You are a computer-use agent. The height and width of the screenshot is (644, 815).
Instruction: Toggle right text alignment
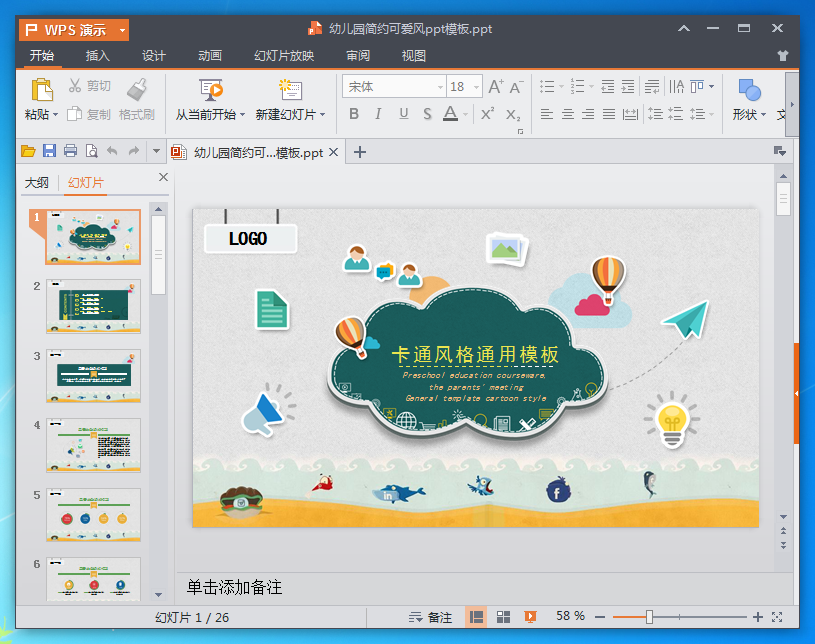click(x=588, y=114)
